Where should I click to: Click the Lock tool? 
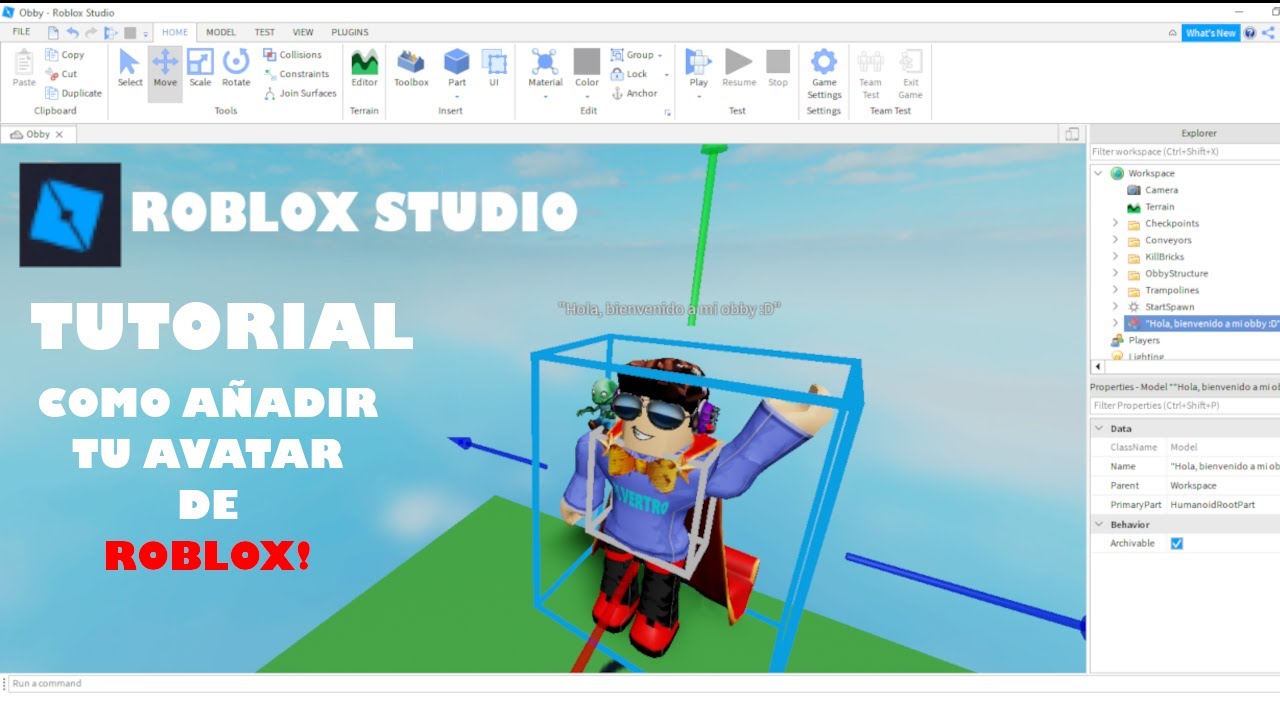(x=629, y=74)
